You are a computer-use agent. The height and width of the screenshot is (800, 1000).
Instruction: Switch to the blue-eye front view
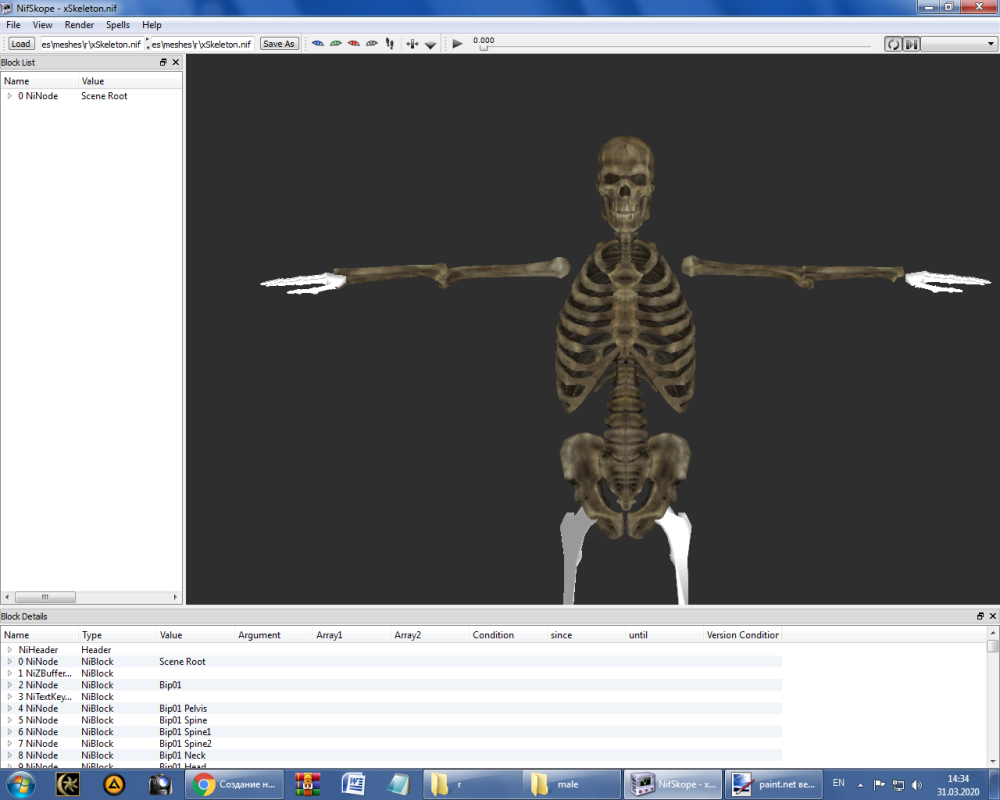click(318, 43)
